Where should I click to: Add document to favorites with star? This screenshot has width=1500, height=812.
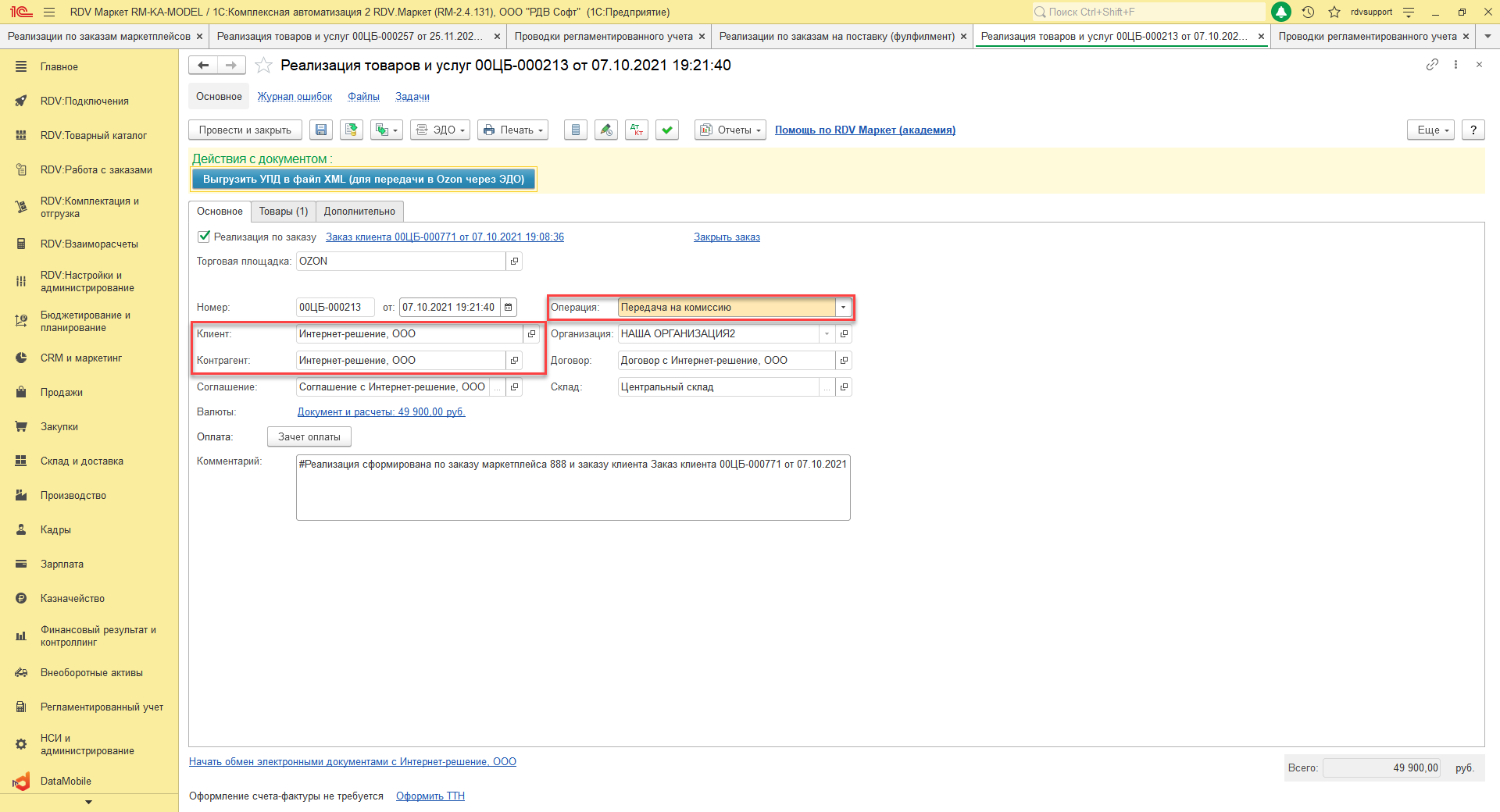264,66
